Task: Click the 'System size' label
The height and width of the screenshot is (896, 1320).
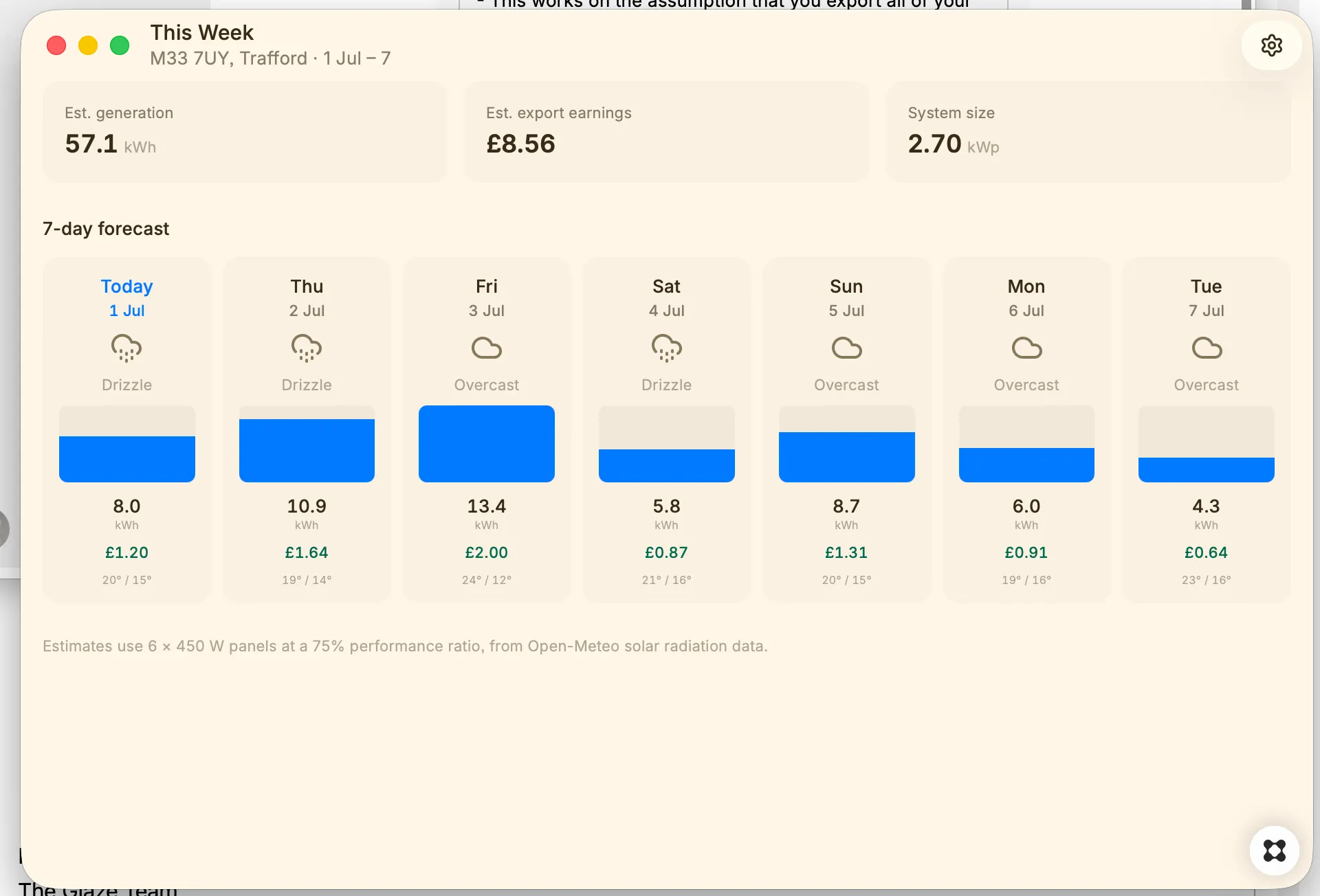Action: click(x=951, y=113)
